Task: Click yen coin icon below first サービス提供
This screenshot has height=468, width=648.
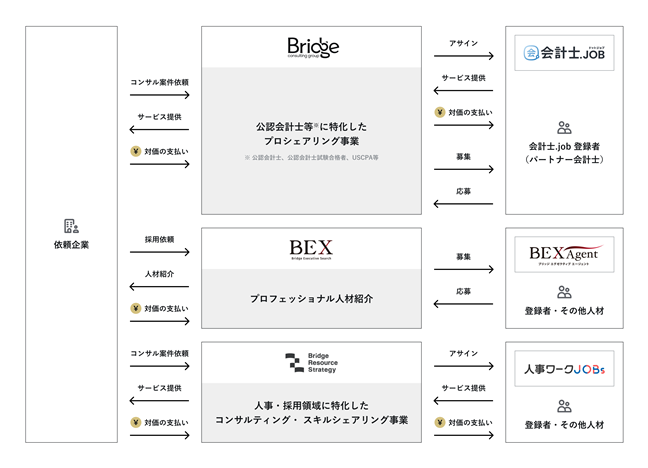Action: (x=136, y=151)
